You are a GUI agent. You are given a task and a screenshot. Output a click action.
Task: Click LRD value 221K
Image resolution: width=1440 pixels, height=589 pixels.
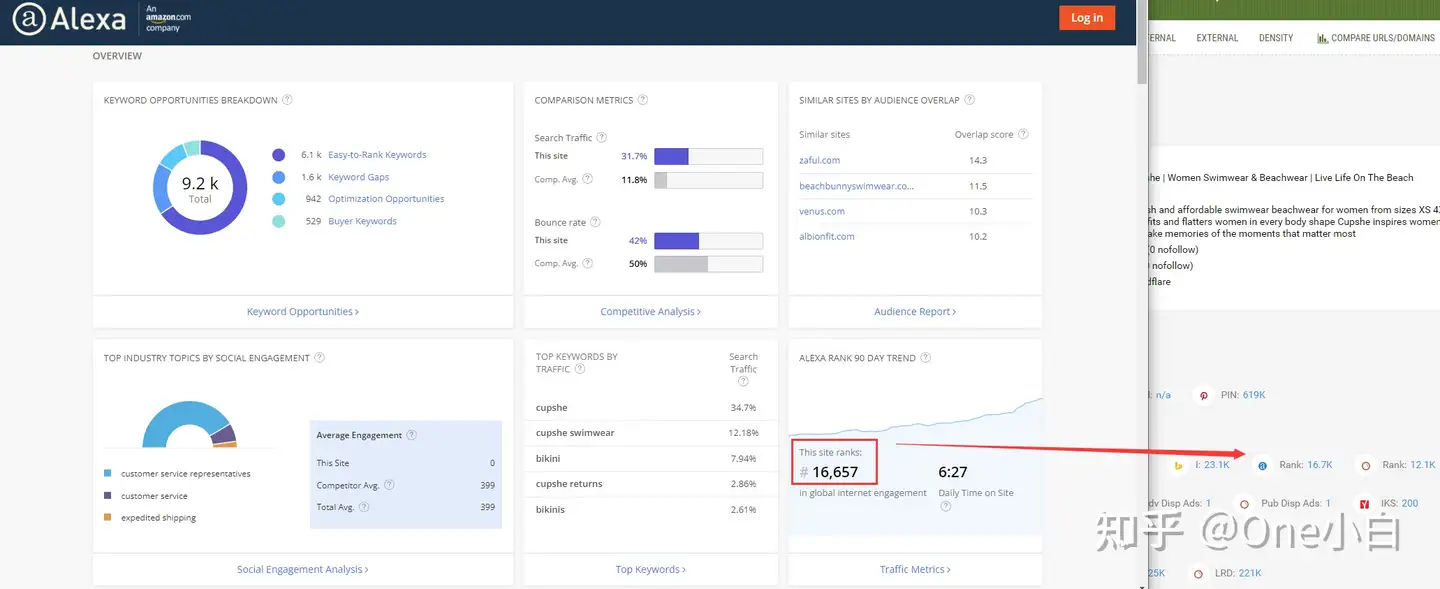1250,574
